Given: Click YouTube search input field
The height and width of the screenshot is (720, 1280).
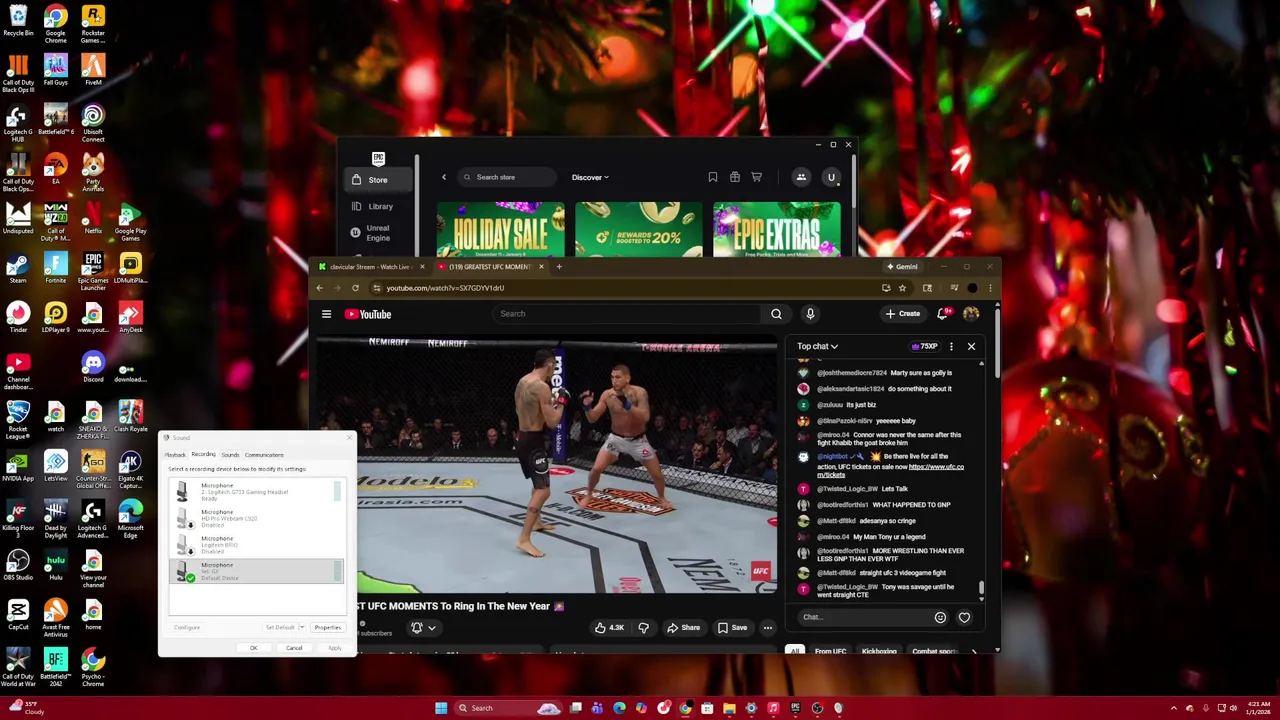Looking at the screenshot, I should 628,314.
